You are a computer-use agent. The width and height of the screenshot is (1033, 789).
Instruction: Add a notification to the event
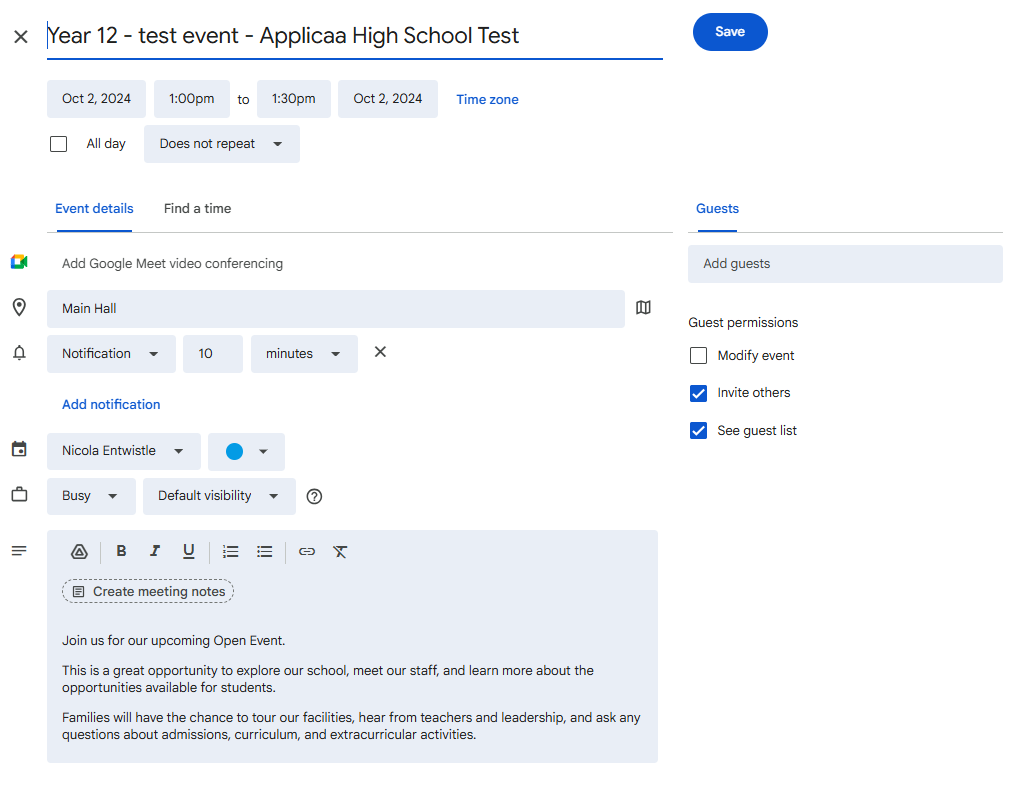click(111, 404)
